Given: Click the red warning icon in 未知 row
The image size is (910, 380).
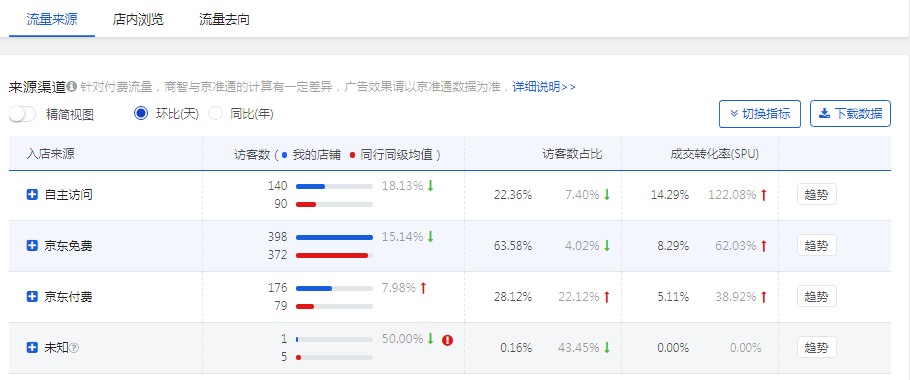Looking at the screenshot, I should [447, 340].
